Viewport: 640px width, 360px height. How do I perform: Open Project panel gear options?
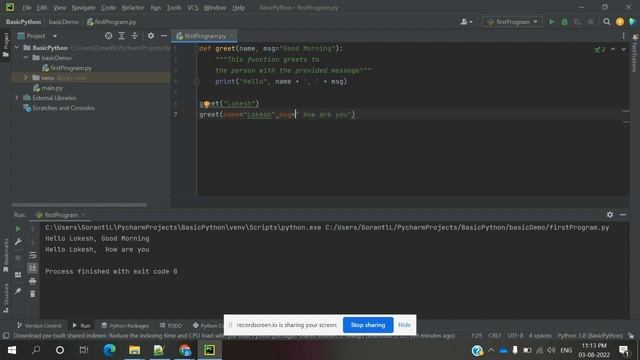coord(151,36)
